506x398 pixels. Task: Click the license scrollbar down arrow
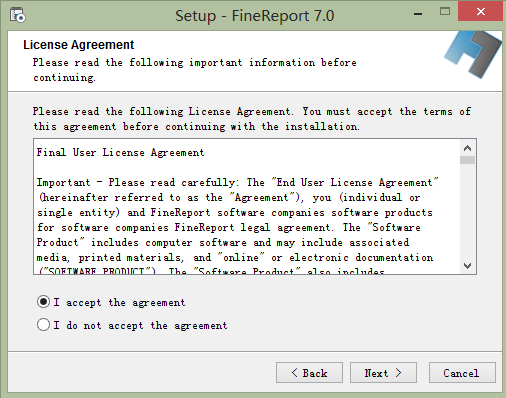click(x=467, y=266)
